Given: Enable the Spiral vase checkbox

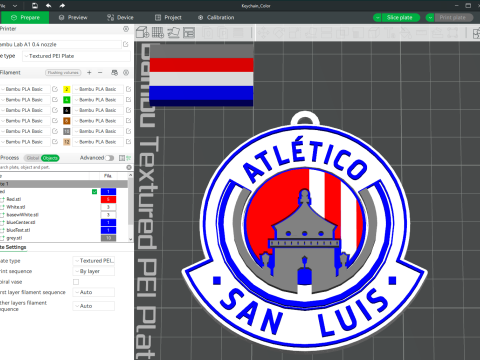Looking at the screenshot, I should click(76, 282).
